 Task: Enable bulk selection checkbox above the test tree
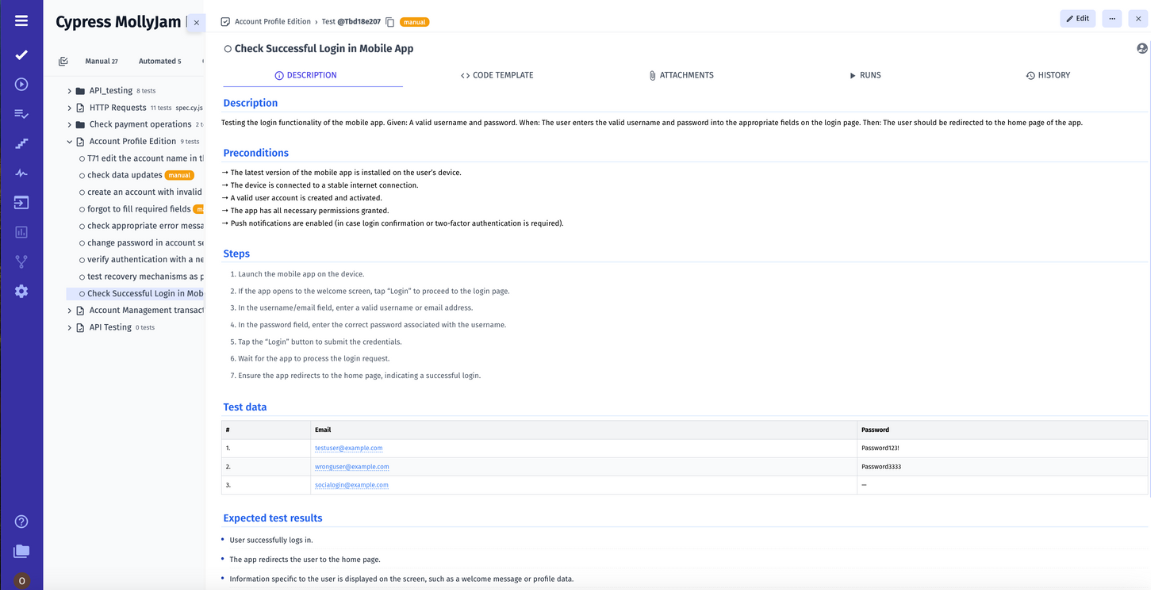click(x=63, y=61)
